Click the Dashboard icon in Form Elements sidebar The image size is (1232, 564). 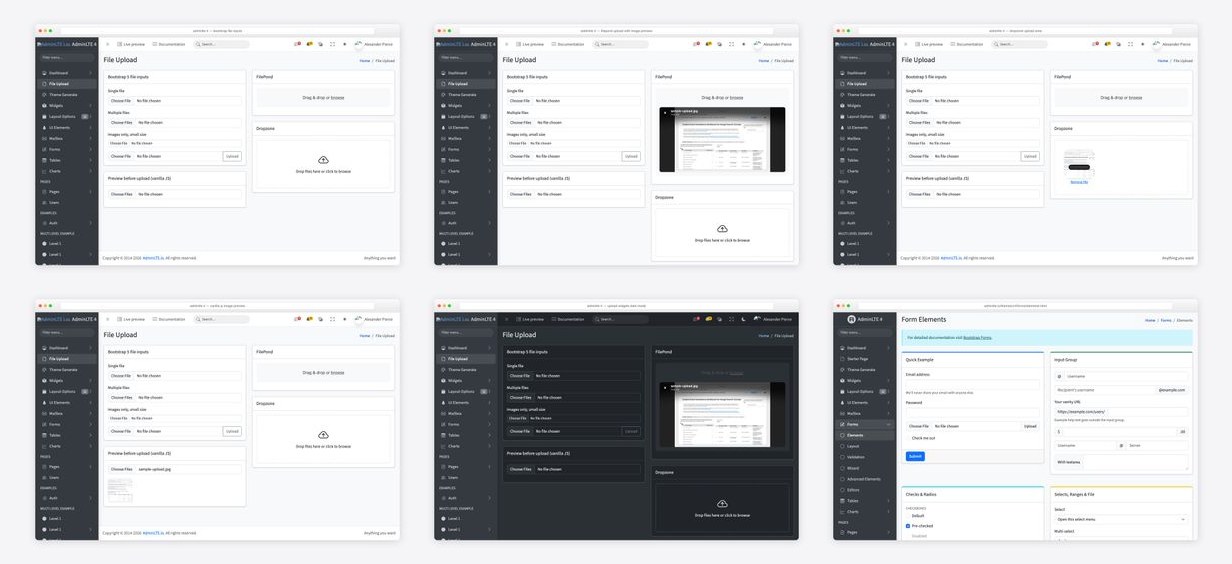842,348
